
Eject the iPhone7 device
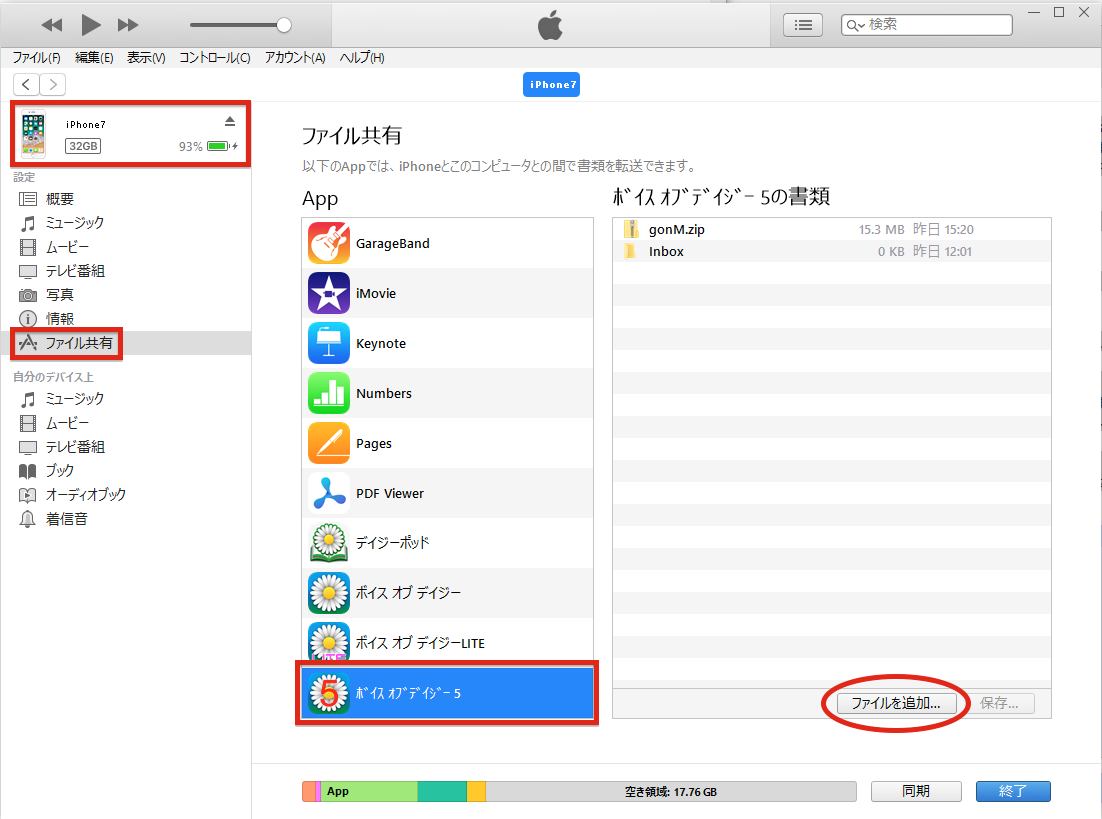(x=230, y=122)
